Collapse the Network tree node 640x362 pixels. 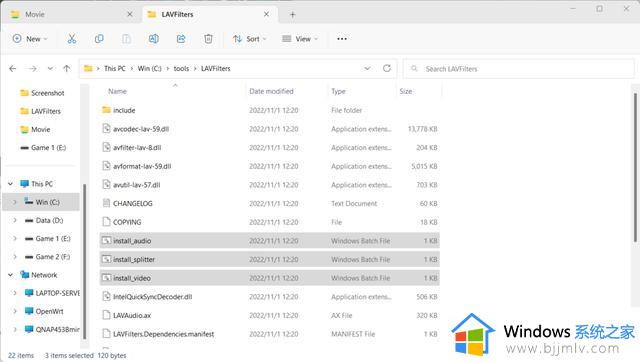tap(11, 275)
